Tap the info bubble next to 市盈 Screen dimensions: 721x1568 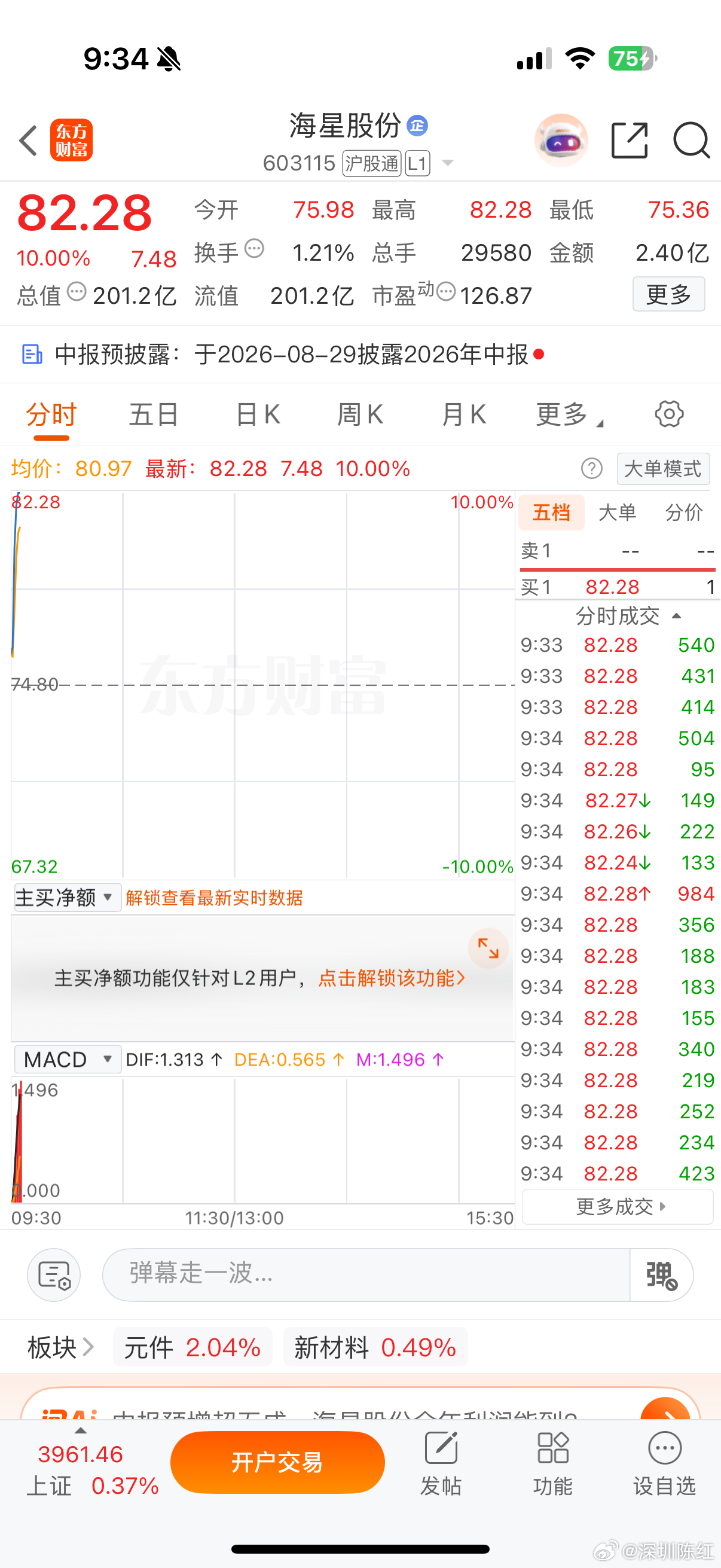(x=446, y=292)
